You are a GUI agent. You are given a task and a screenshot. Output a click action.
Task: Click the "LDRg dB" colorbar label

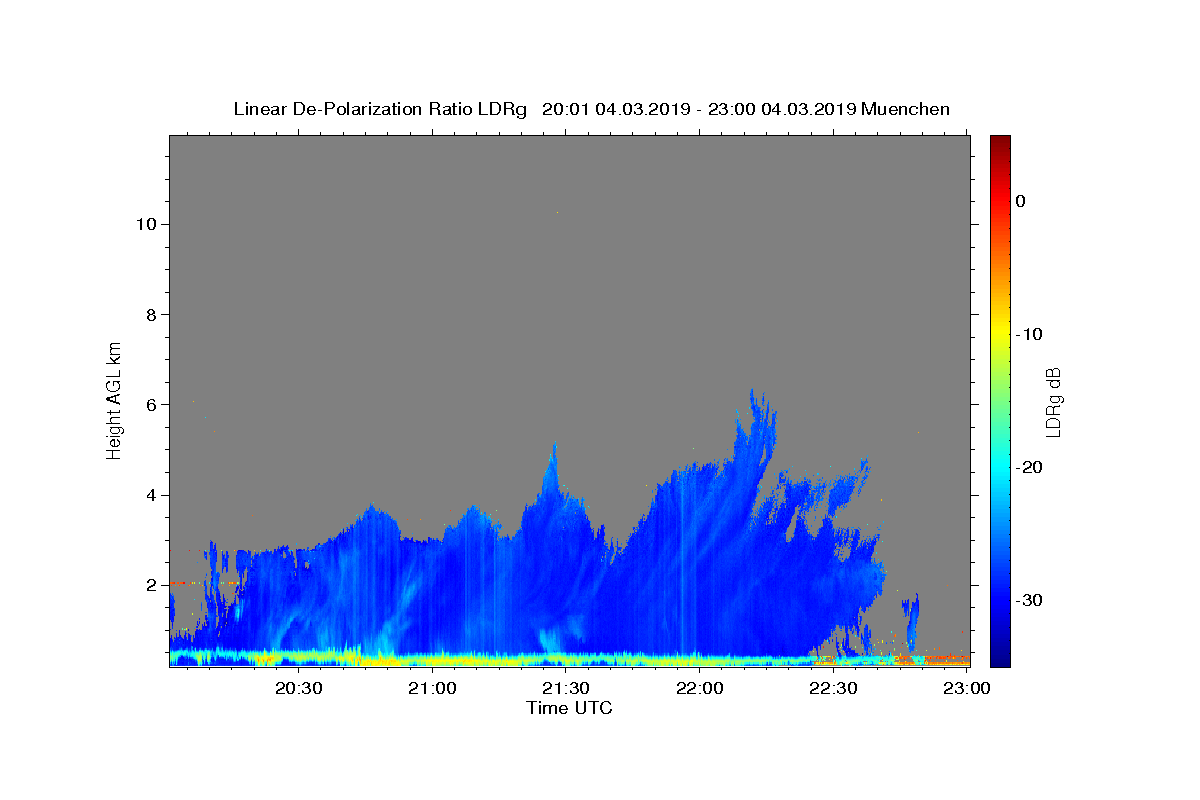(1052, 402)
